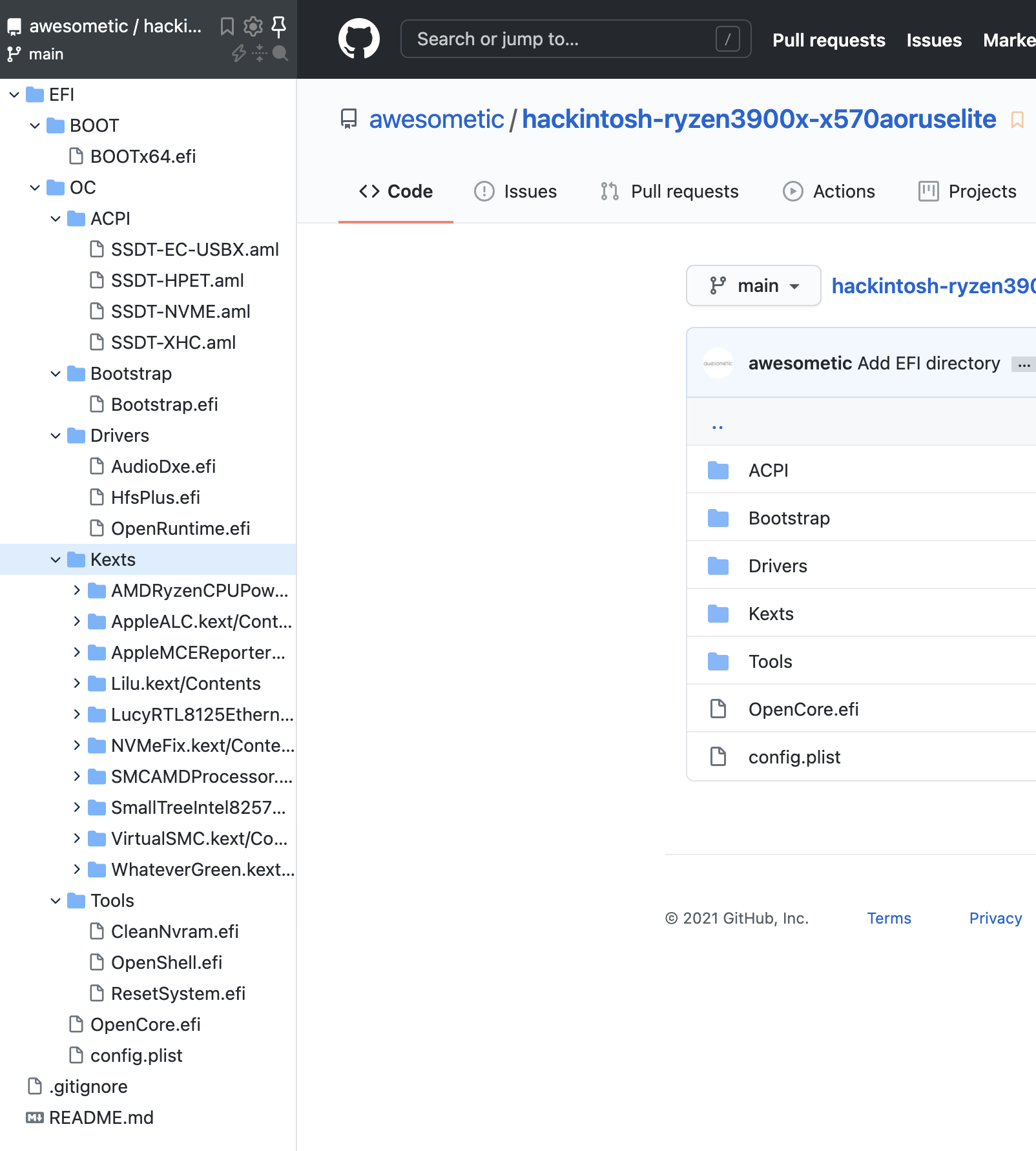This screenshot has width=1036, height=1151.
Task: Click the Octotree bookmark icon
Action: point(227,26)
